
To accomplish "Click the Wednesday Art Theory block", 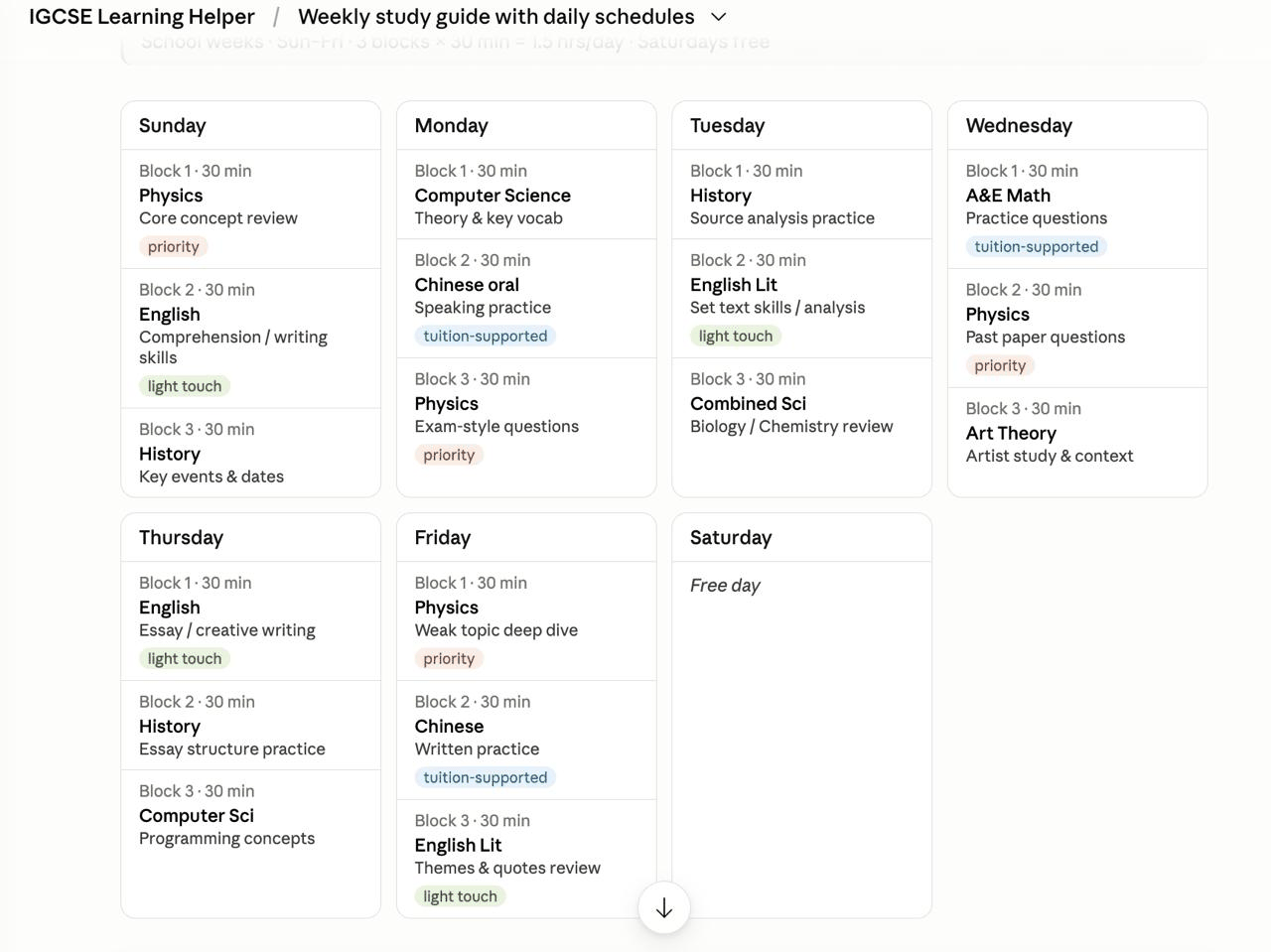I will click(x=1077, y=432).
